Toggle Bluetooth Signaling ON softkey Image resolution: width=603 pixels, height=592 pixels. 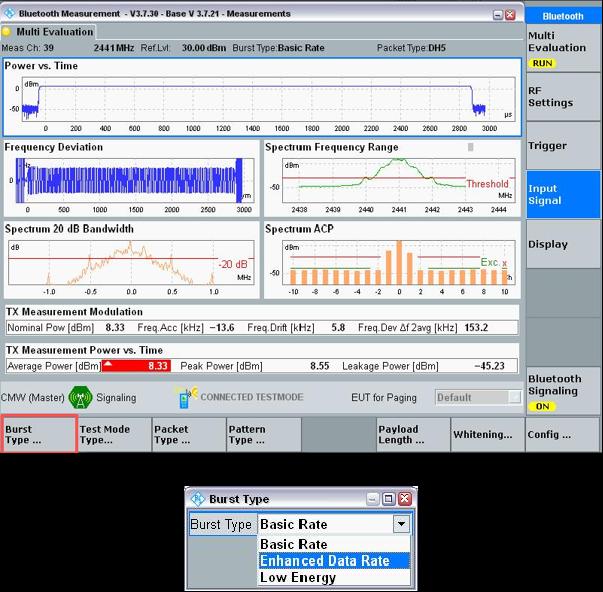click(x=563, y=391)
